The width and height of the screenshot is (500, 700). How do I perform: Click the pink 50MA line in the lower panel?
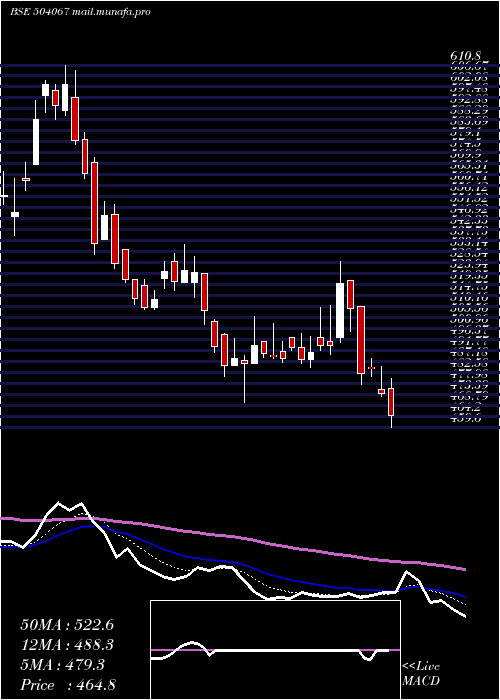tap(232, 536)
